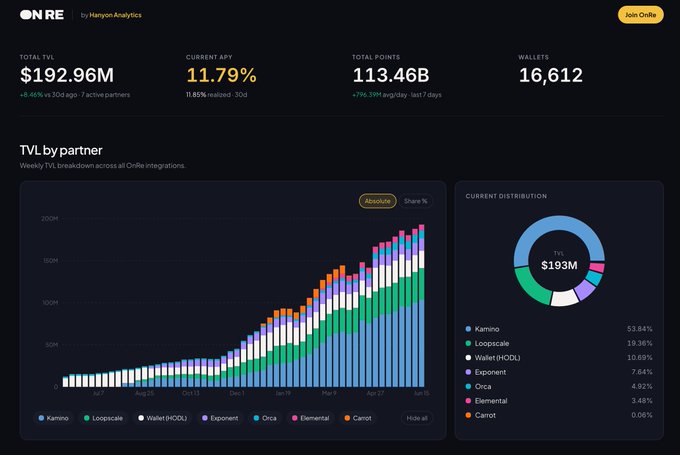680x455 pixels.
Task: Click the Jul 7 x-axis label
Action: [98, 393]
